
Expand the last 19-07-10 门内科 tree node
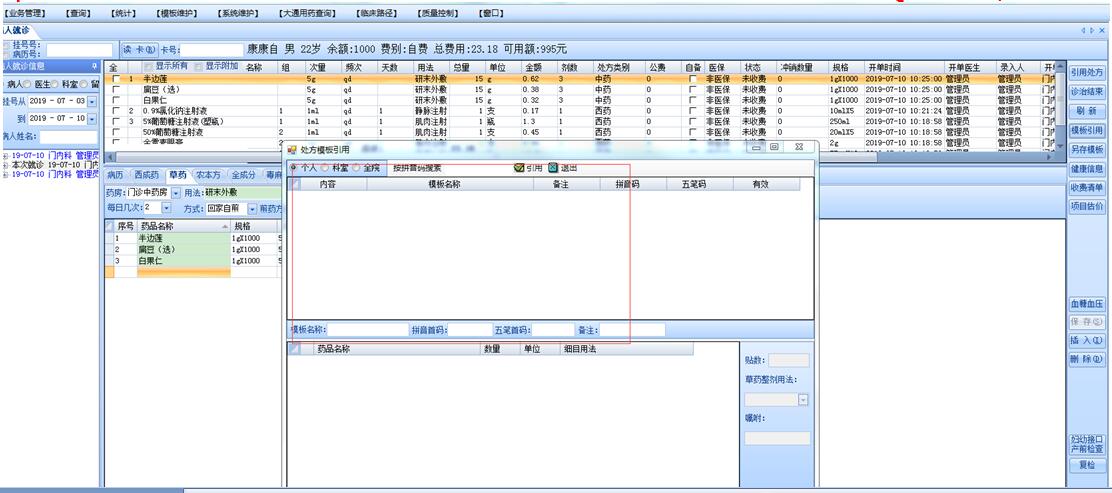[x=6, y=174]
